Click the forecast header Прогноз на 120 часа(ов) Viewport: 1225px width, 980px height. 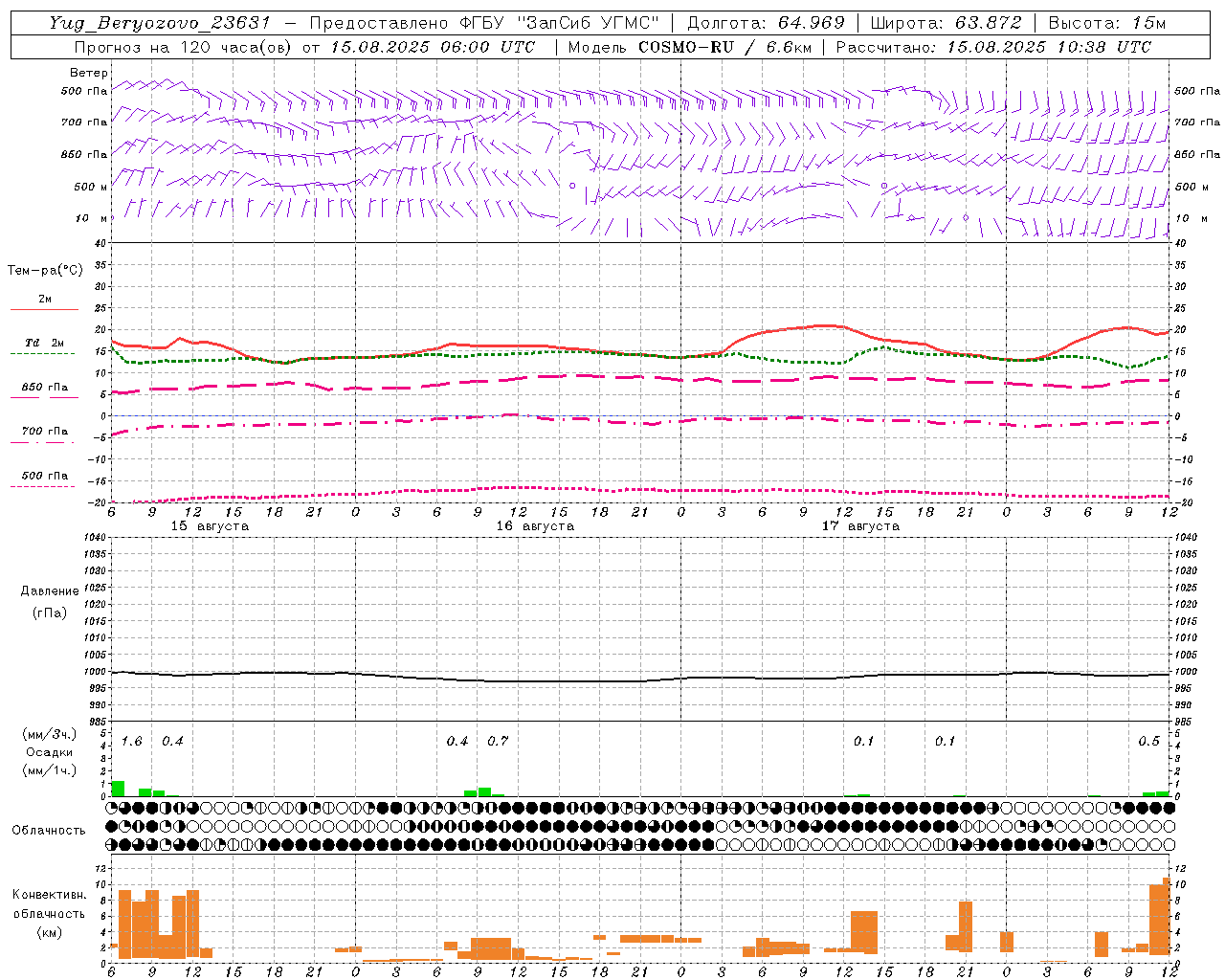point(185,47)
